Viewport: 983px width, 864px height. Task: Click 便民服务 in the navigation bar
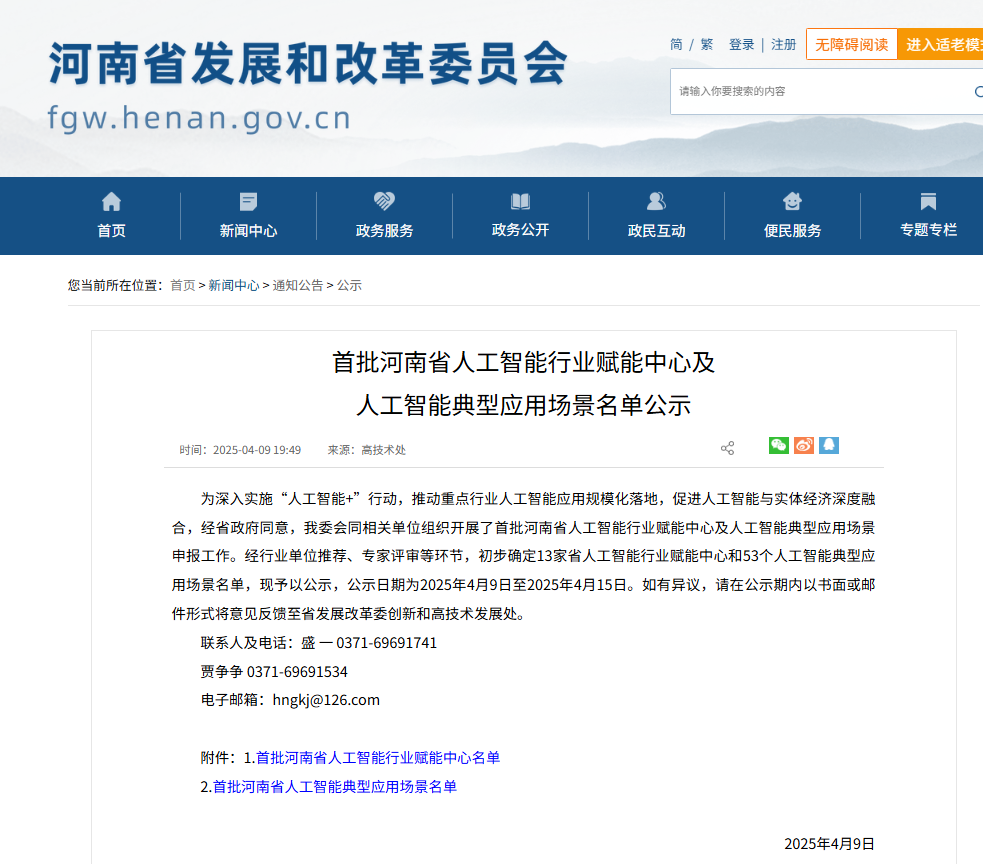pyautogui.click(x=792, y=215)
